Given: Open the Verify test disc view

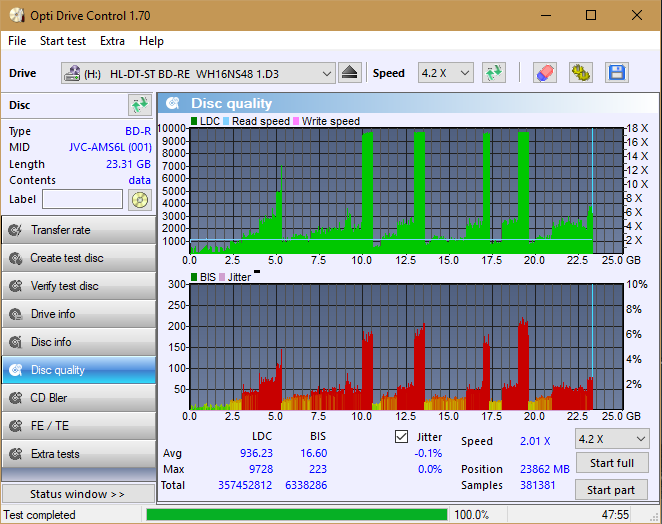Looking at the screenshot, I should click(x=79, y=286).
